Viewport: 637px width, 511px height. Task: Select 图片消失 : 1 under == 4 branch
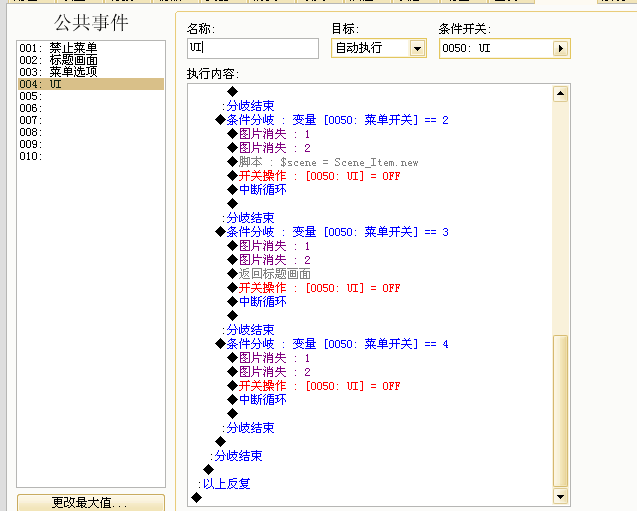click(x=269, y=358)
